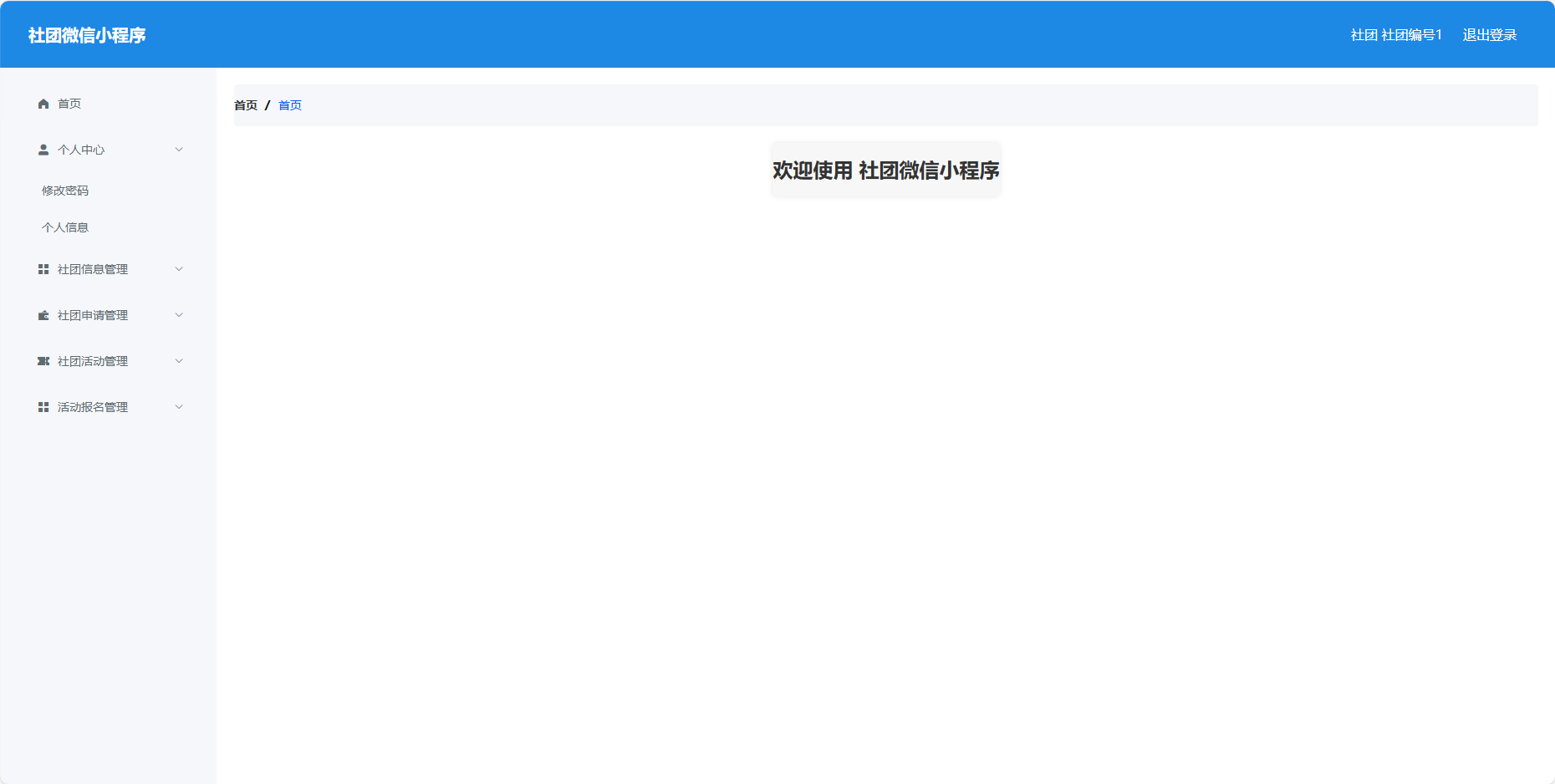Click the ticket icon beside 社团活动管理
Screen dimensions: 1555x784
(x=43, y=361)
